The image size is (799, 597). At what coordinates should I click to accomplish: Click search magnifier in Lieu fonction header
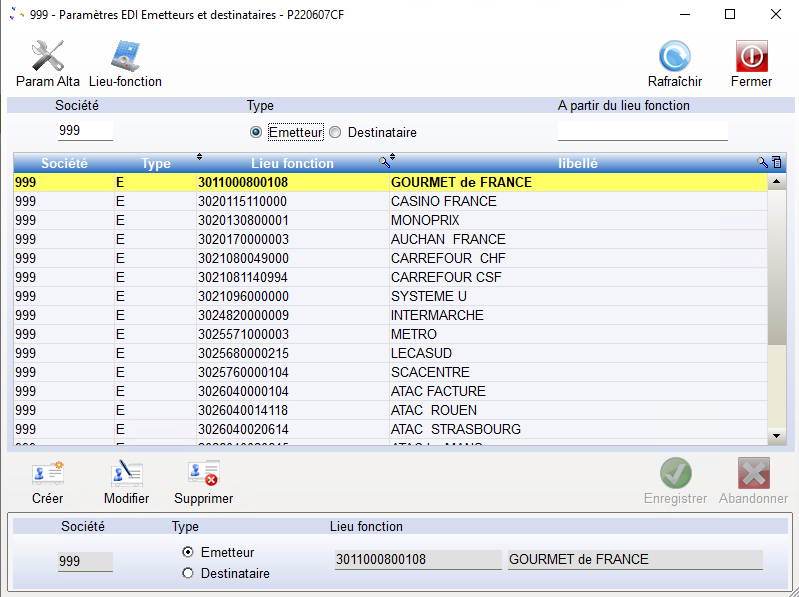click(383, 162)
